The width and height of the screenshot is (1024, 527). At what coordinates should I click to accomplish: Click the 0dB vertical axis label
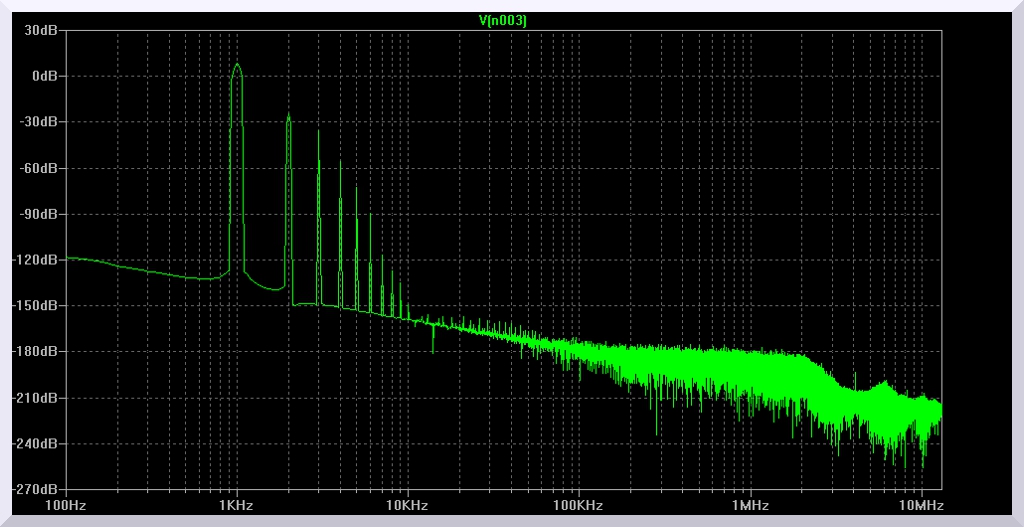pos(47,76)
